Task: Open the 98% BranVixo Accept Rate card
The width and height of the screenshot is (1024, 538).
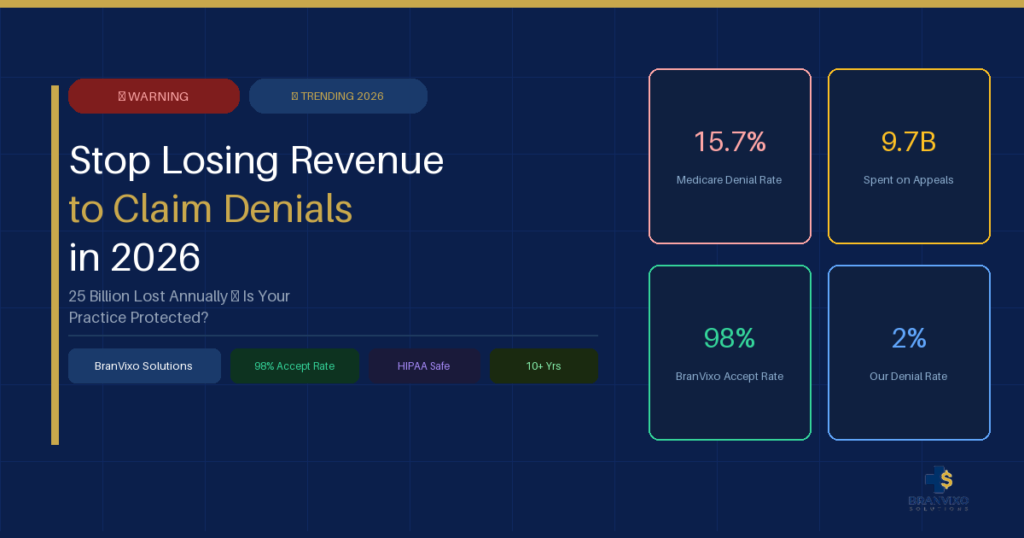Action: coord(730,353)
